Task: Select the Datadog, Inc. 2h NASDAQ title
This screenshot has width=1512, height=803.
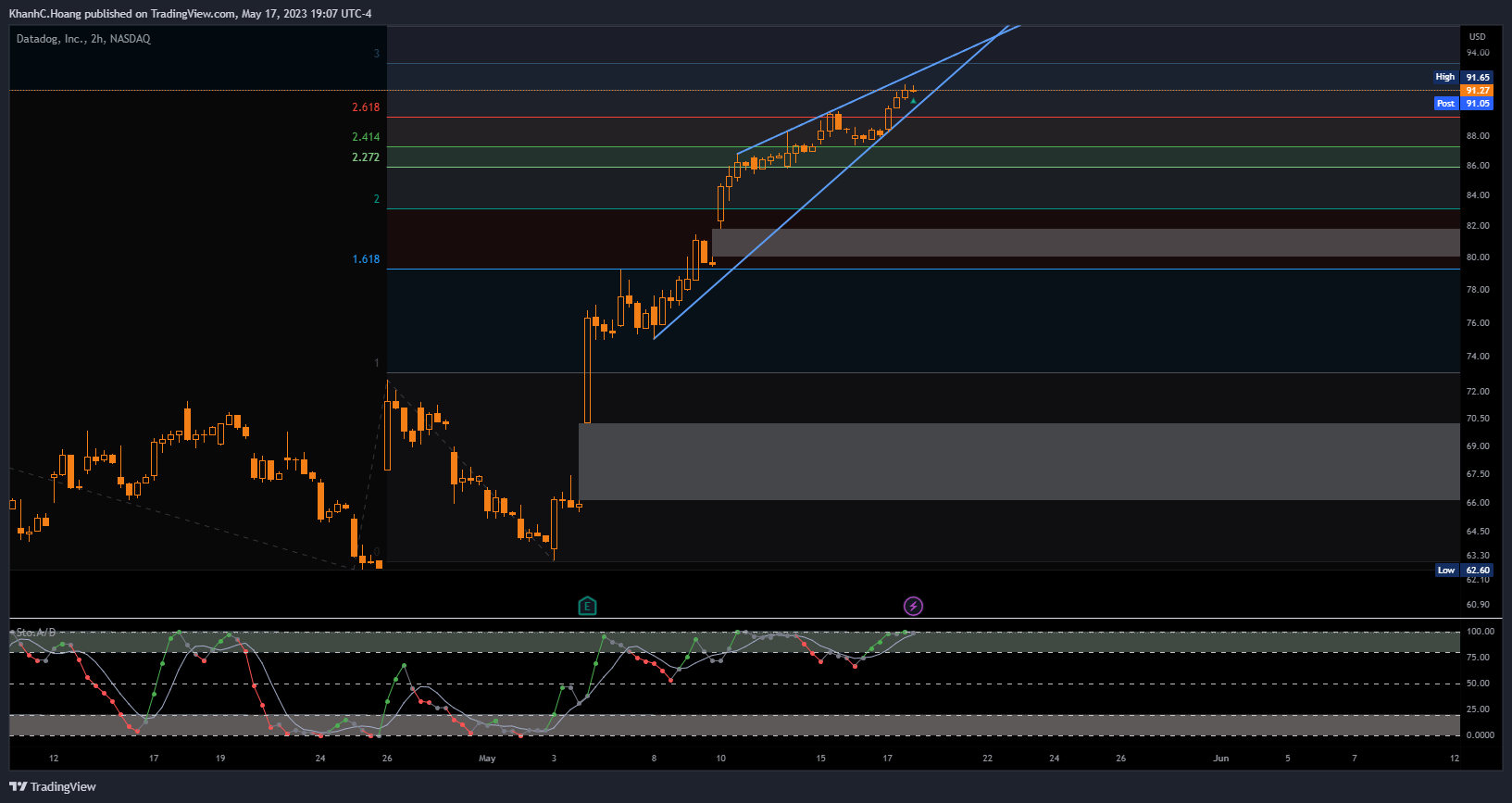Action: point(83,39)
